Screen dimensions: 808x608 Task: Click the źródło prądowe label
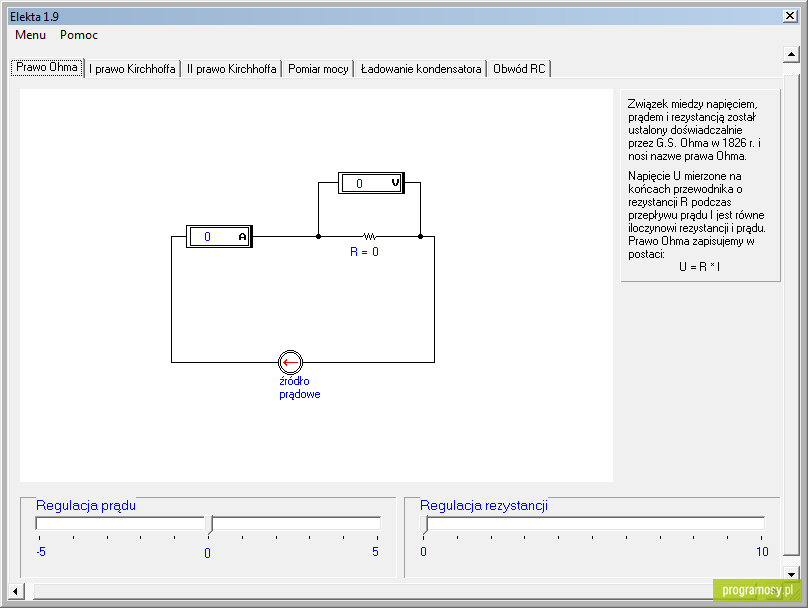click(299, 387)
